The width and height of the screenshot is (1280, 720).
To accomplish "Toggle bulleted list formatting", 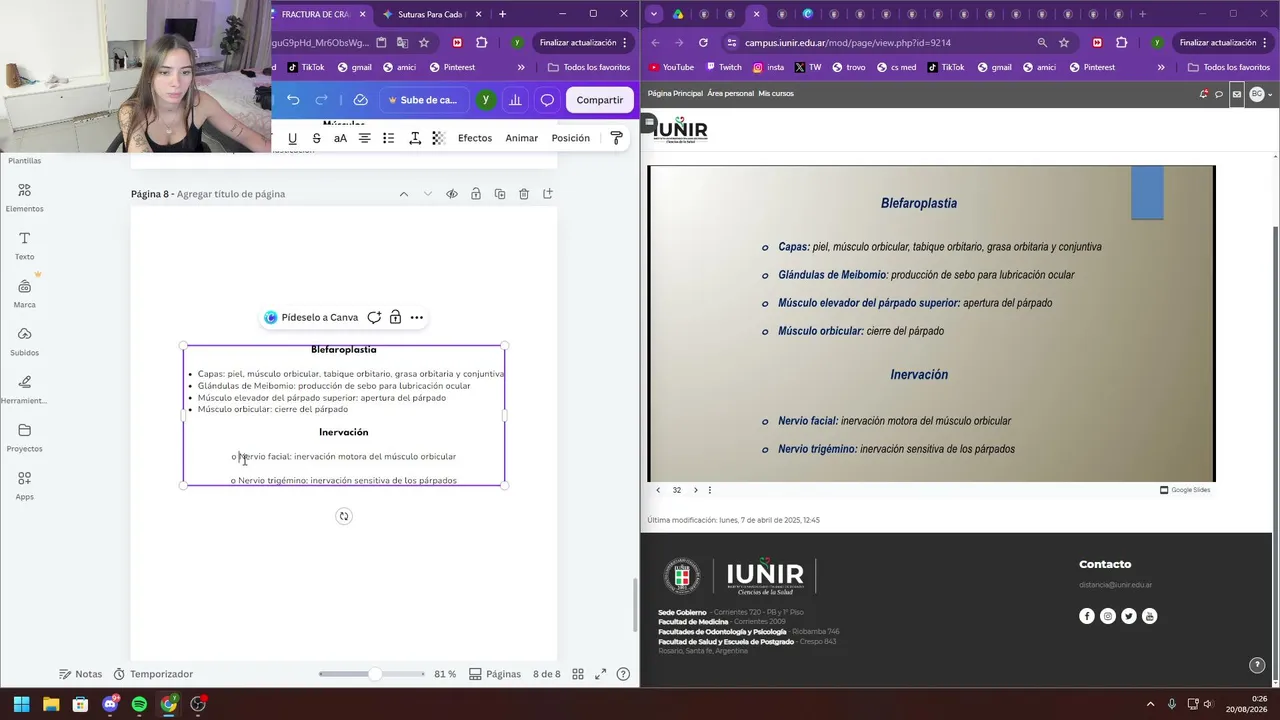I will click(x=388, y=138).
